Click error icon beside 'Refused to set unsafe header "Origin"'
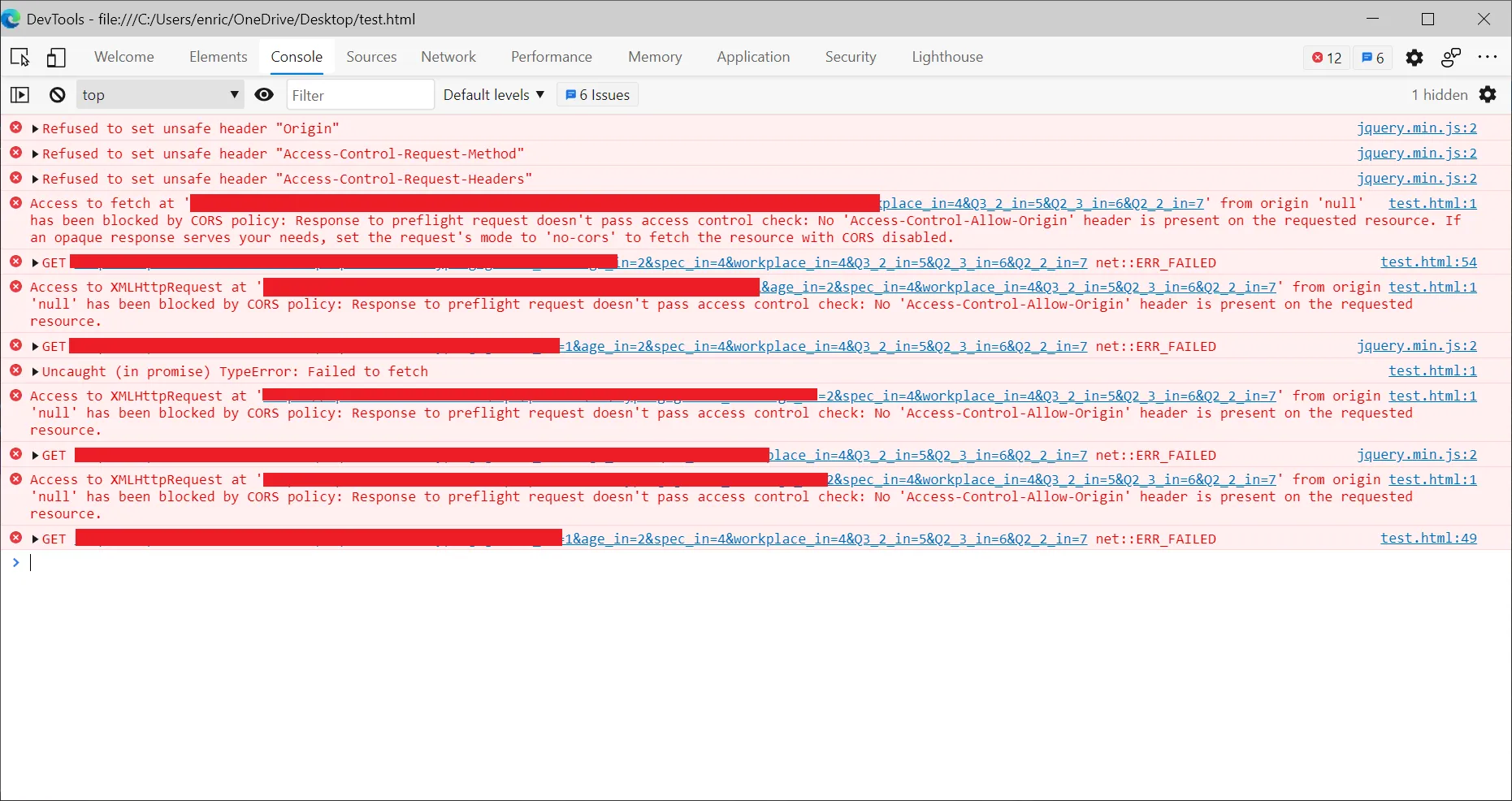1512x801 pixels. click(x=15, y=128)
